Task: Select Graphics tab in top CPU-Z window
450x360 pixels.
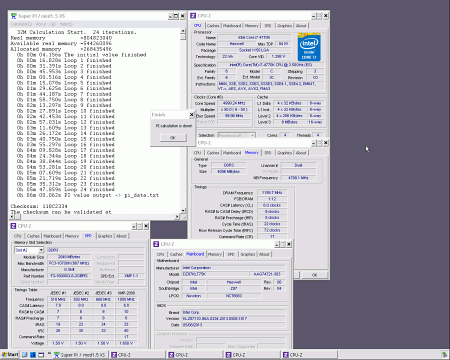Action: point(284,26)
